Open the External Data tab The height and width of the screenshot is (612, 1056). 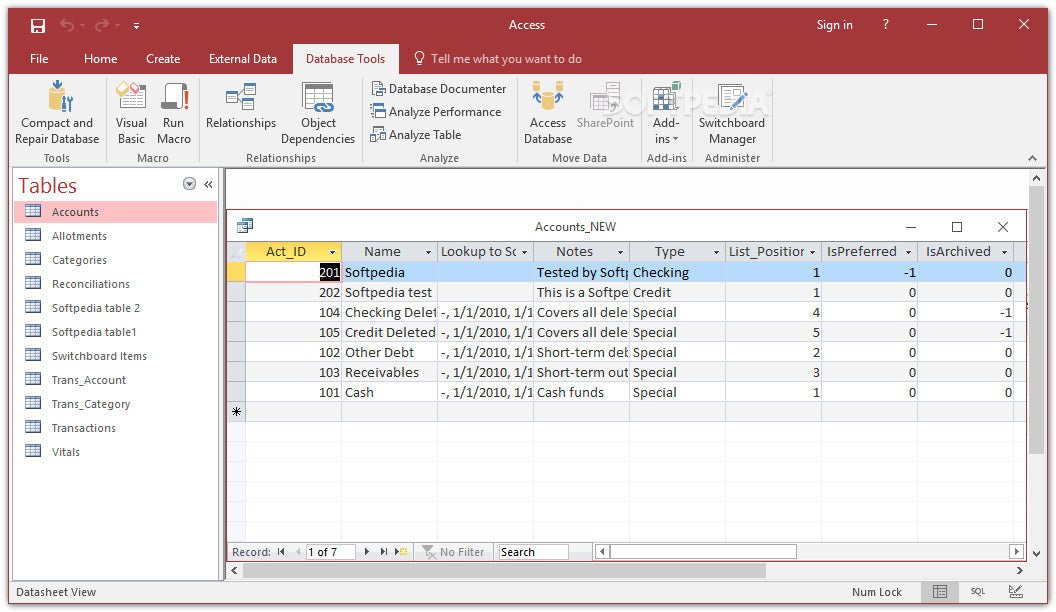(x=242, y=59)
